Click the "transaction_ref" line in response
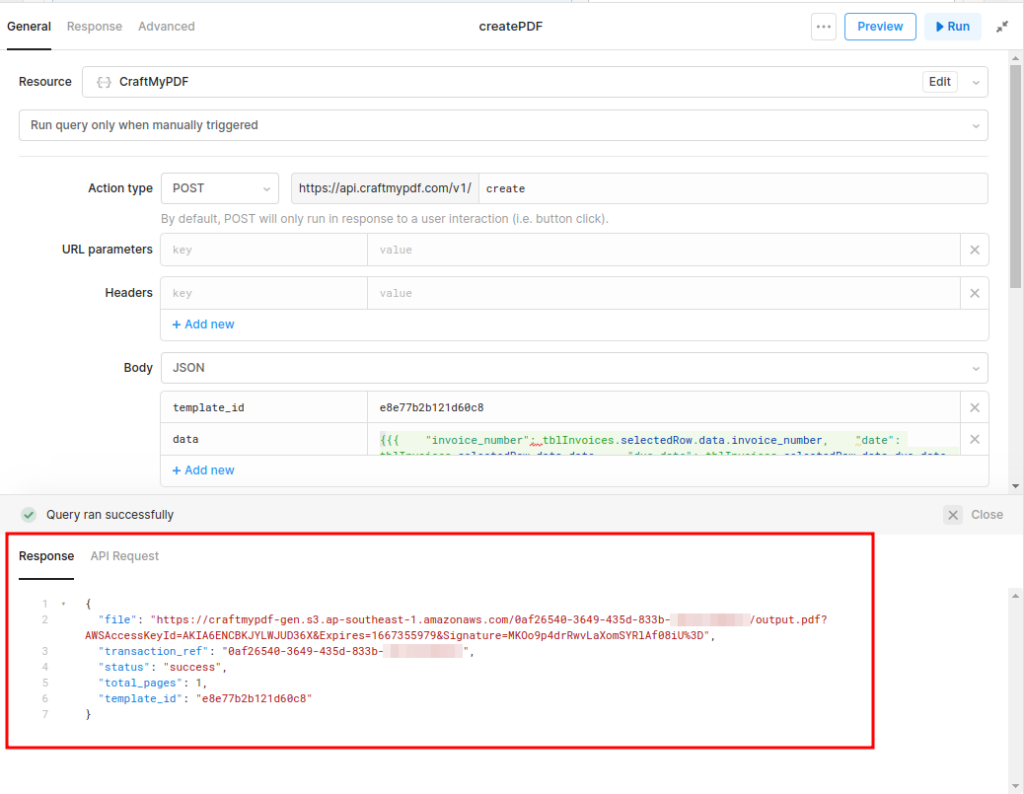This screenshot has height=794, width=1024. pyautogui.click(x=286, y=652)
